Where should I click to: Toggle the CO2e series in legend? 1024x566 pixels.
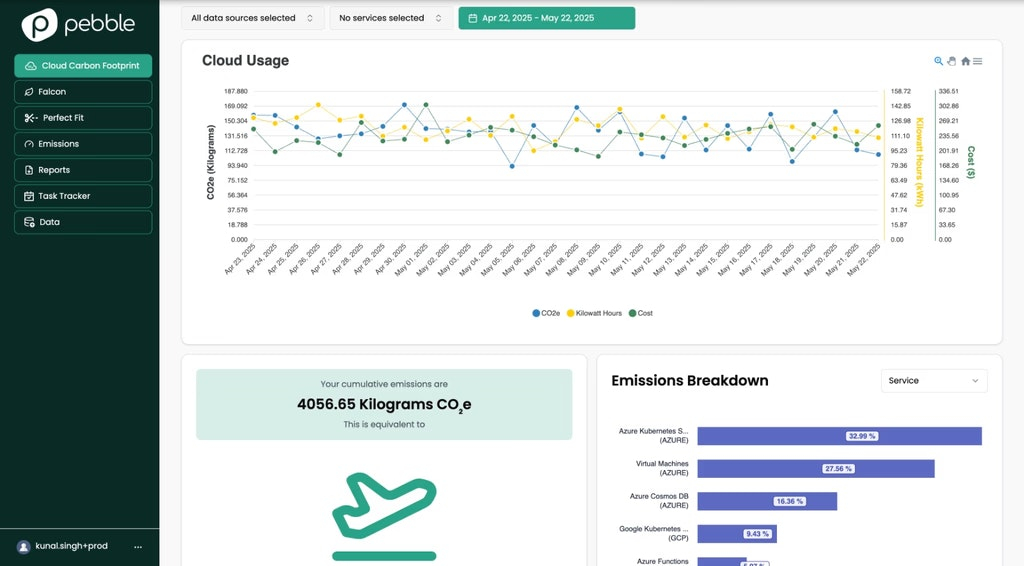point(546,313)
